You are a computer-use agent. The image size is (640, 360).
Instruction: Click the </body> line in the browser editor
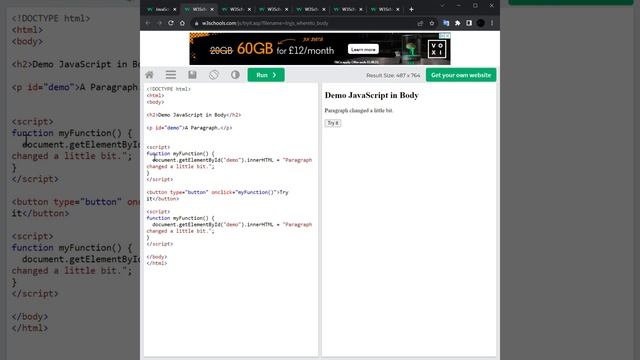157,257
